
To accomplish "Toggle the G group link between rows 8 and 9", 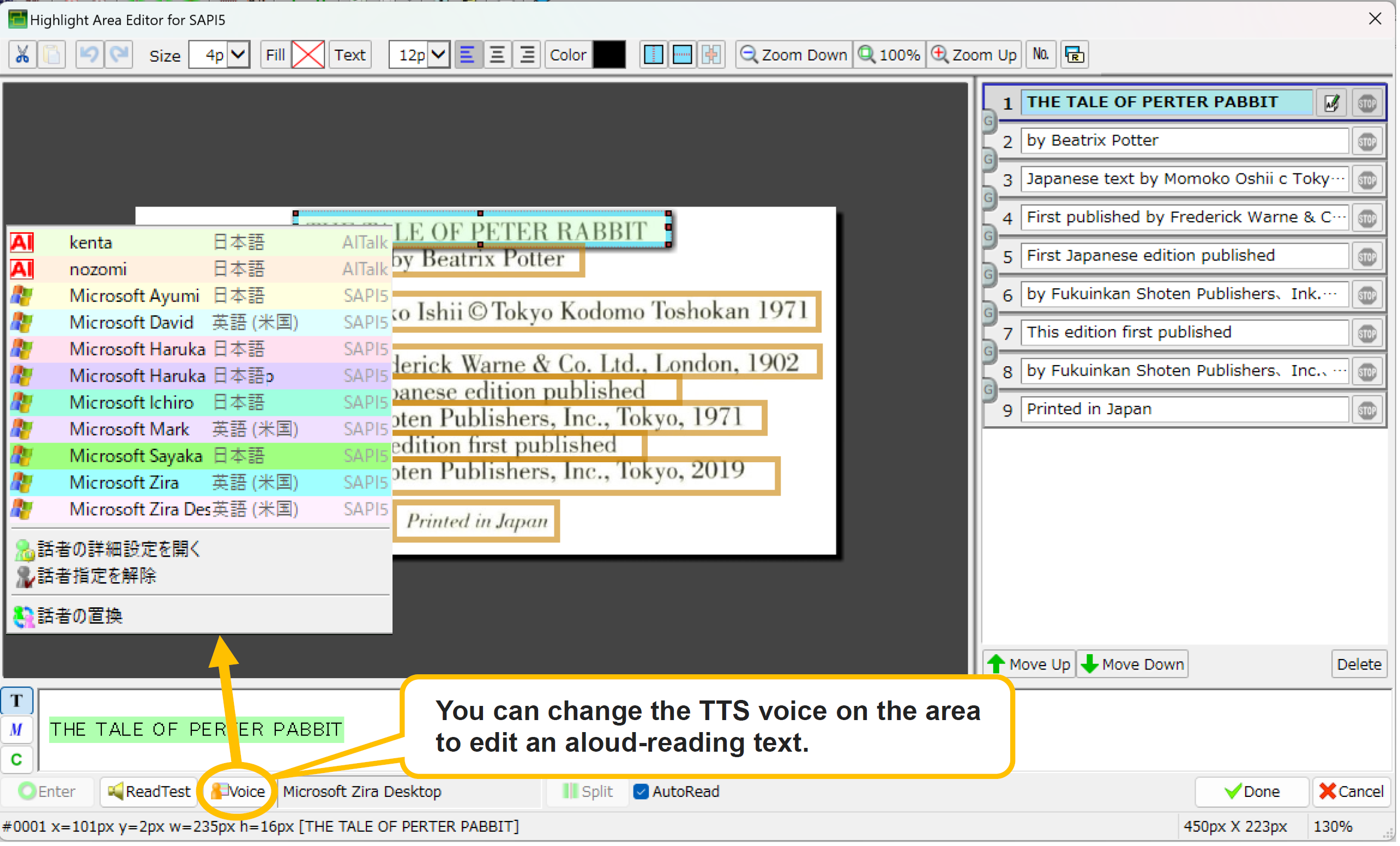I will [x=988, y=390].
